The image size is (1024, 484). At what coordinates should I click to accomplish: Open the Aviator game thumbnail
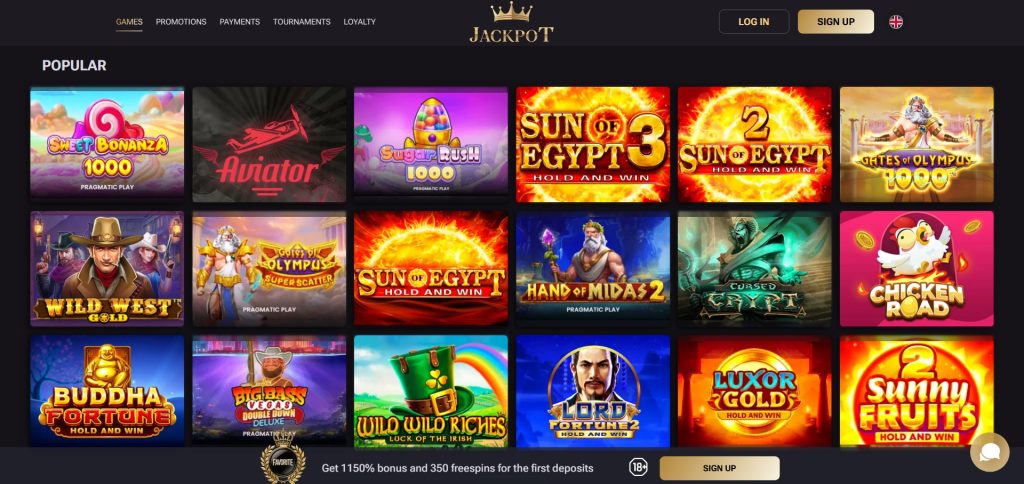point(269,144)
